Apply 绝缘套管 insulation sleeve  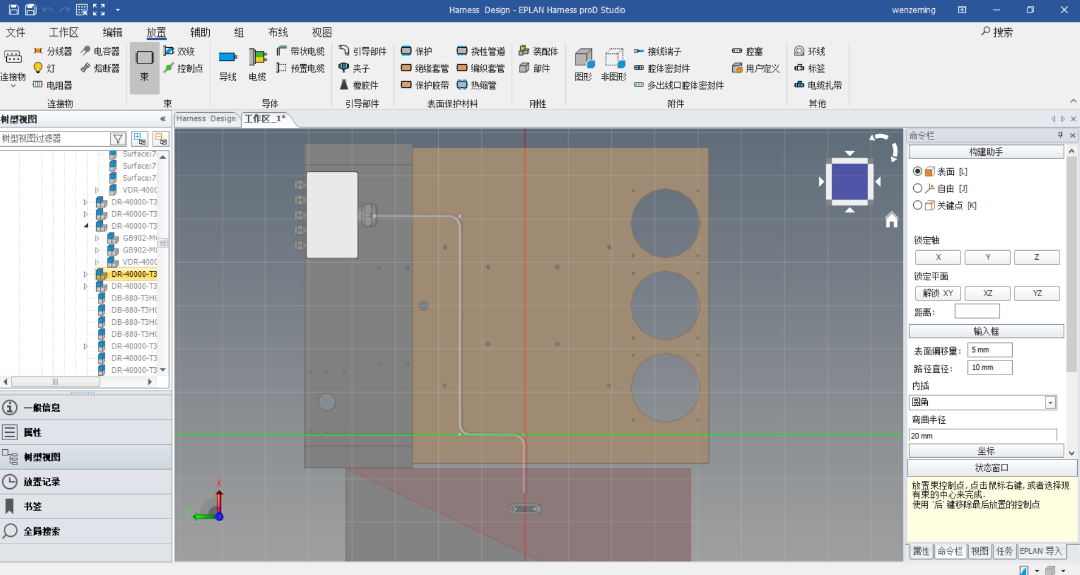[425, 68]
